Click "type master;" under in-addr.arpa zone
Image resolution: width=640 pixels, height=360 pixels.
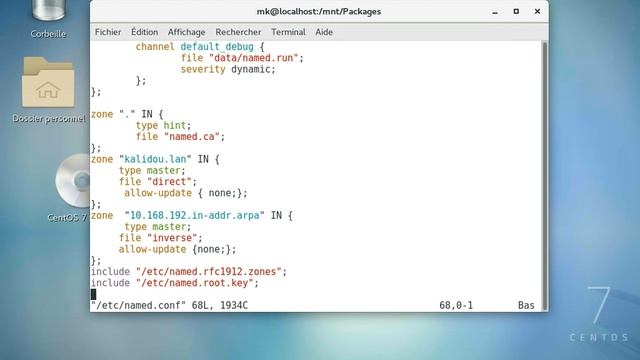point(158,227)
